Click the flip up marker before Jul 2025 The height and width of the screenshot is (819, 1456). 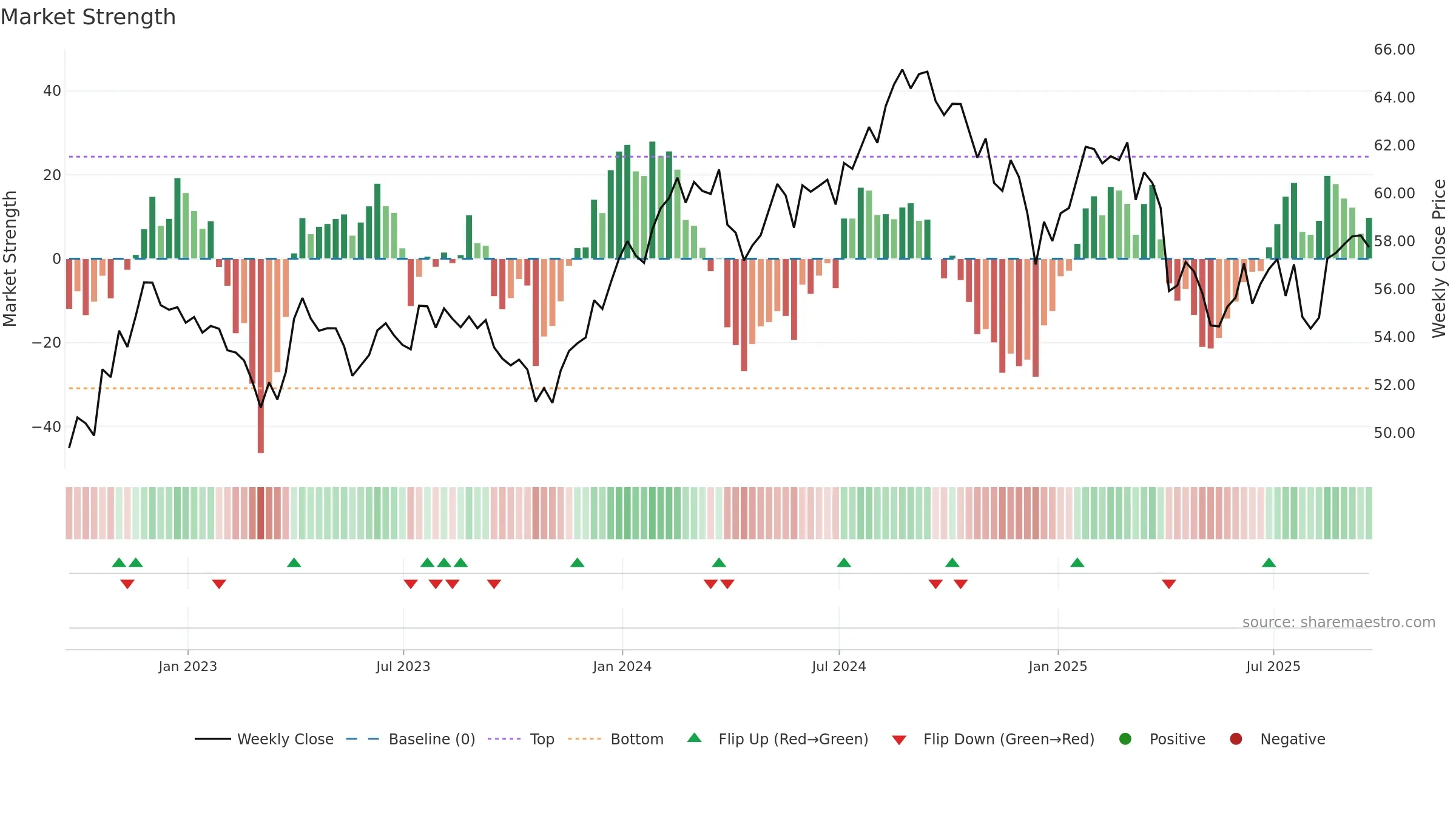tap(1269, 562)
